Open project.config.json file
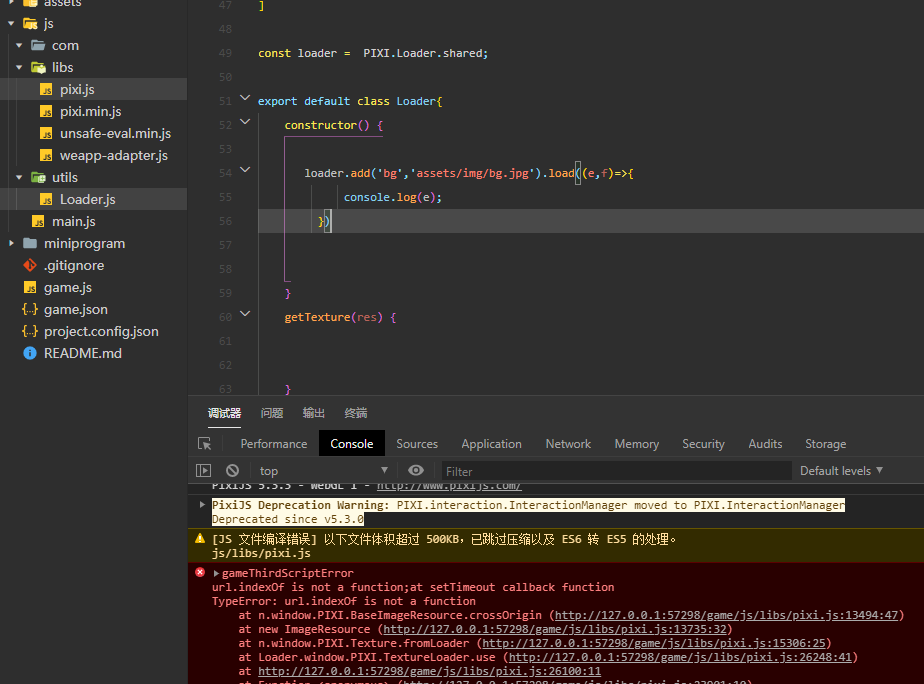The height and width of the screenshot is (684, 924). (101, 332)
